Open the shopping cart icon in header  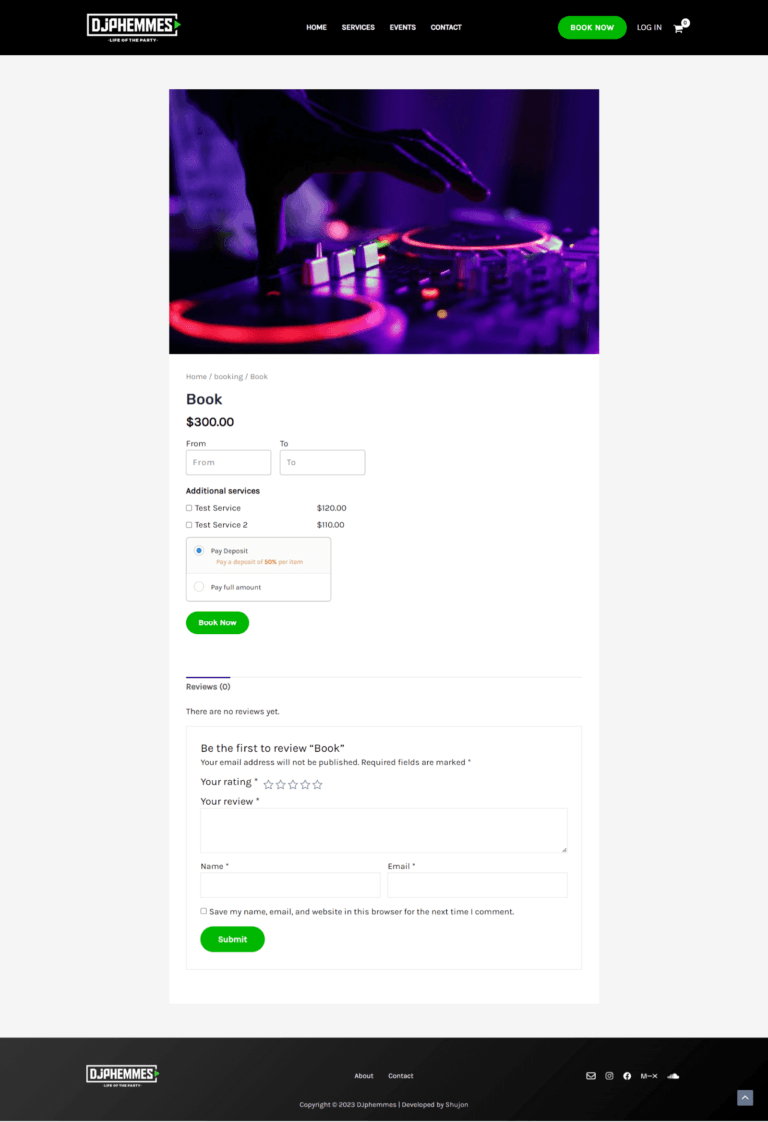point(679,28)
